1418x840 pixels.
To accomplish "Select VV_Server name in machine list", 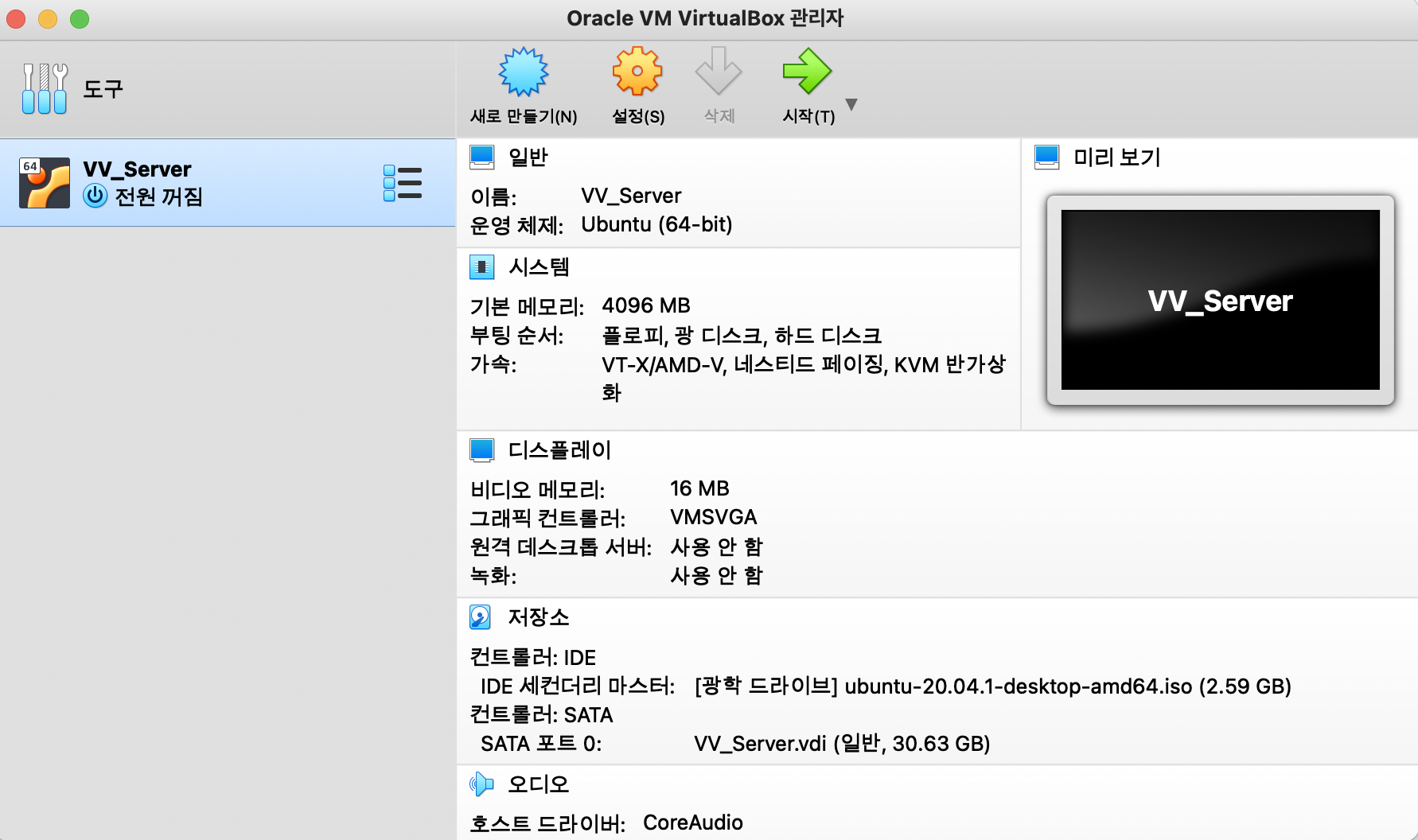I will pos(137,169).
